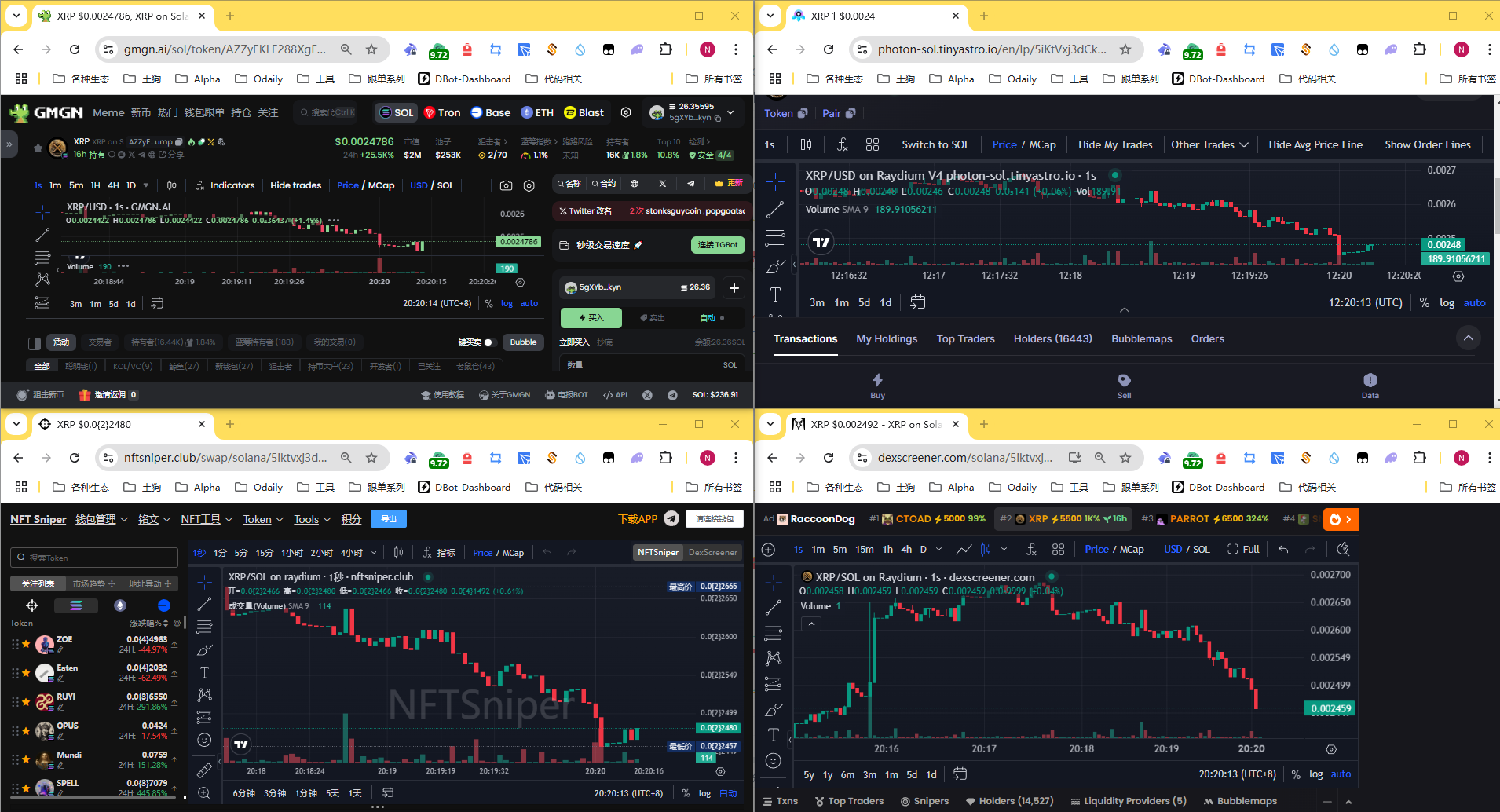This screenshot has height=812, width=1500.
Task: Favorite XRP with the GMGN star icon
Action: point(38,148)
